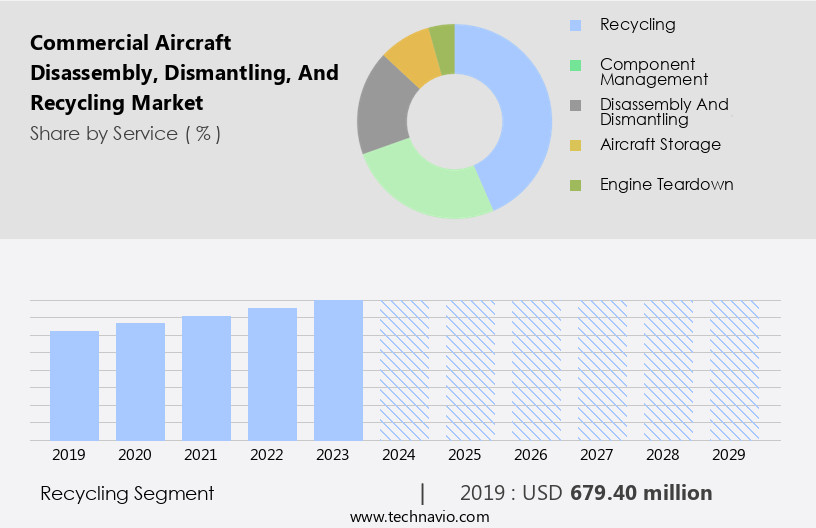Click the Engine Teardown legend color swatch
The width and height of the screenshot is (816, 528).
pos(575,185)
